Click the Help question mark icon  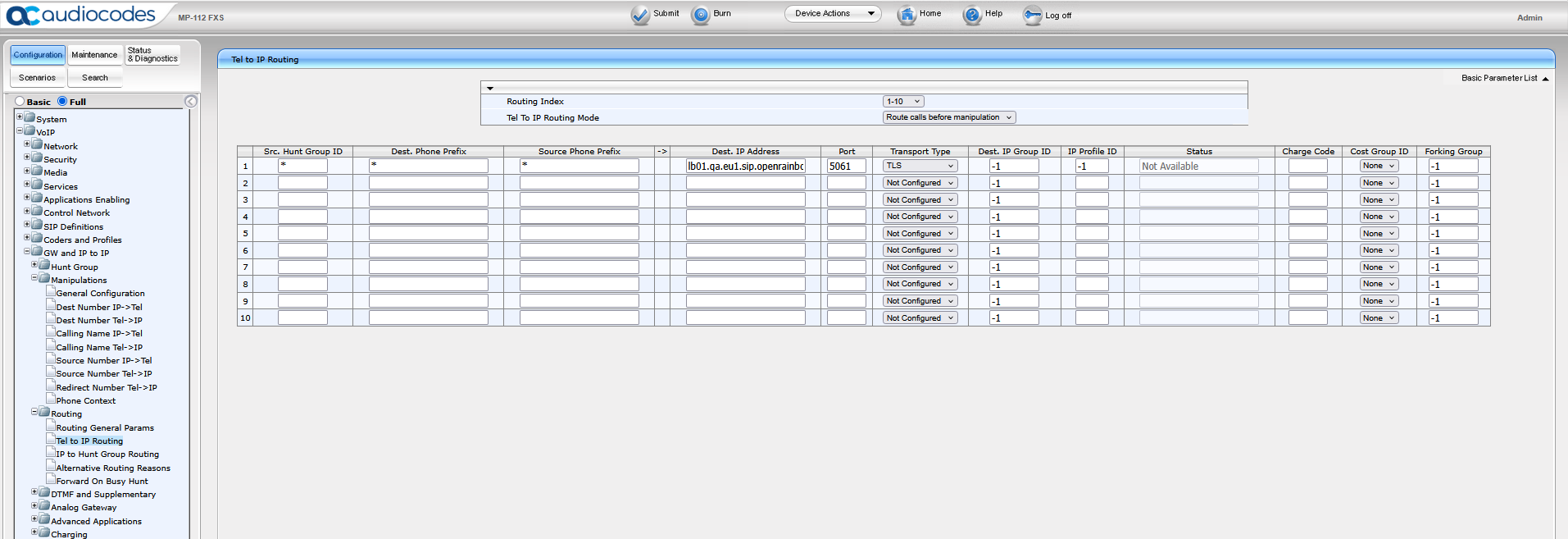972,15
